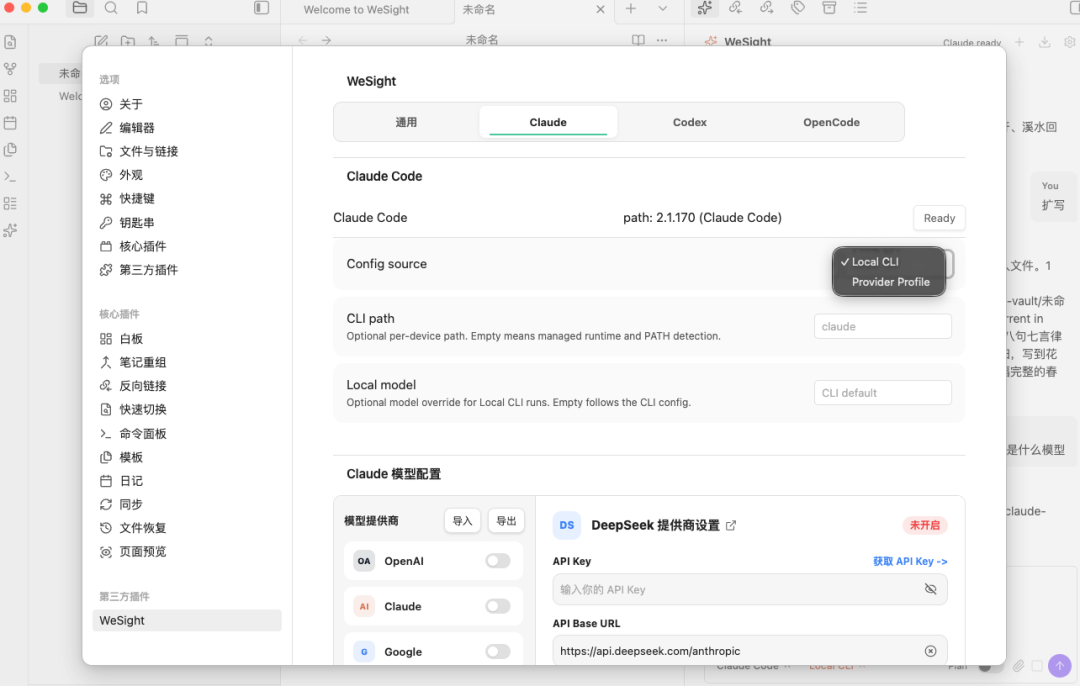Open templates copy icon in left ribbon
The height and width of the screenshot is (686, 1080).
[10, 149]
